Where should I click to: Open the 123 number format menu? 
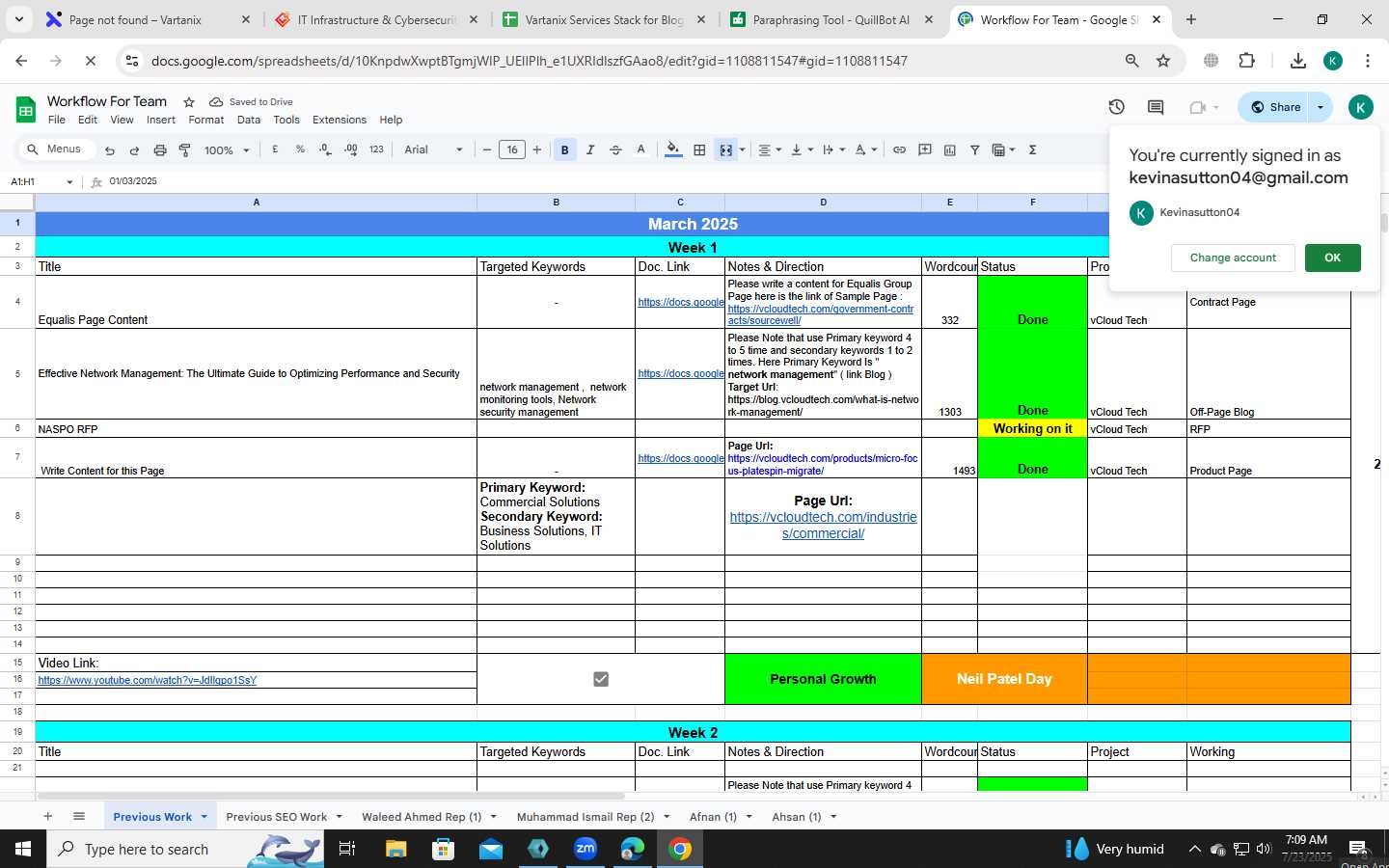[x=376, y=149]
